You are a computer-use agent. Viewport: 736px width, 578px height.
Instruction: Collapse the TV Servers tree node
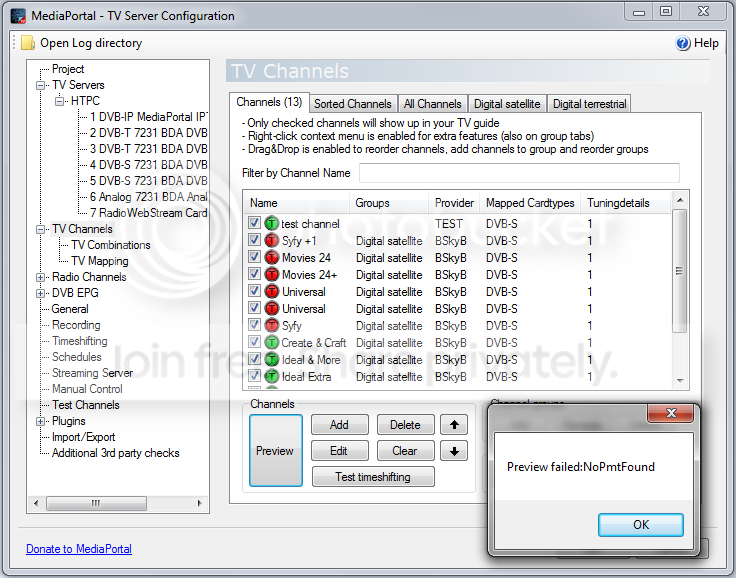(x=41, y=85)
